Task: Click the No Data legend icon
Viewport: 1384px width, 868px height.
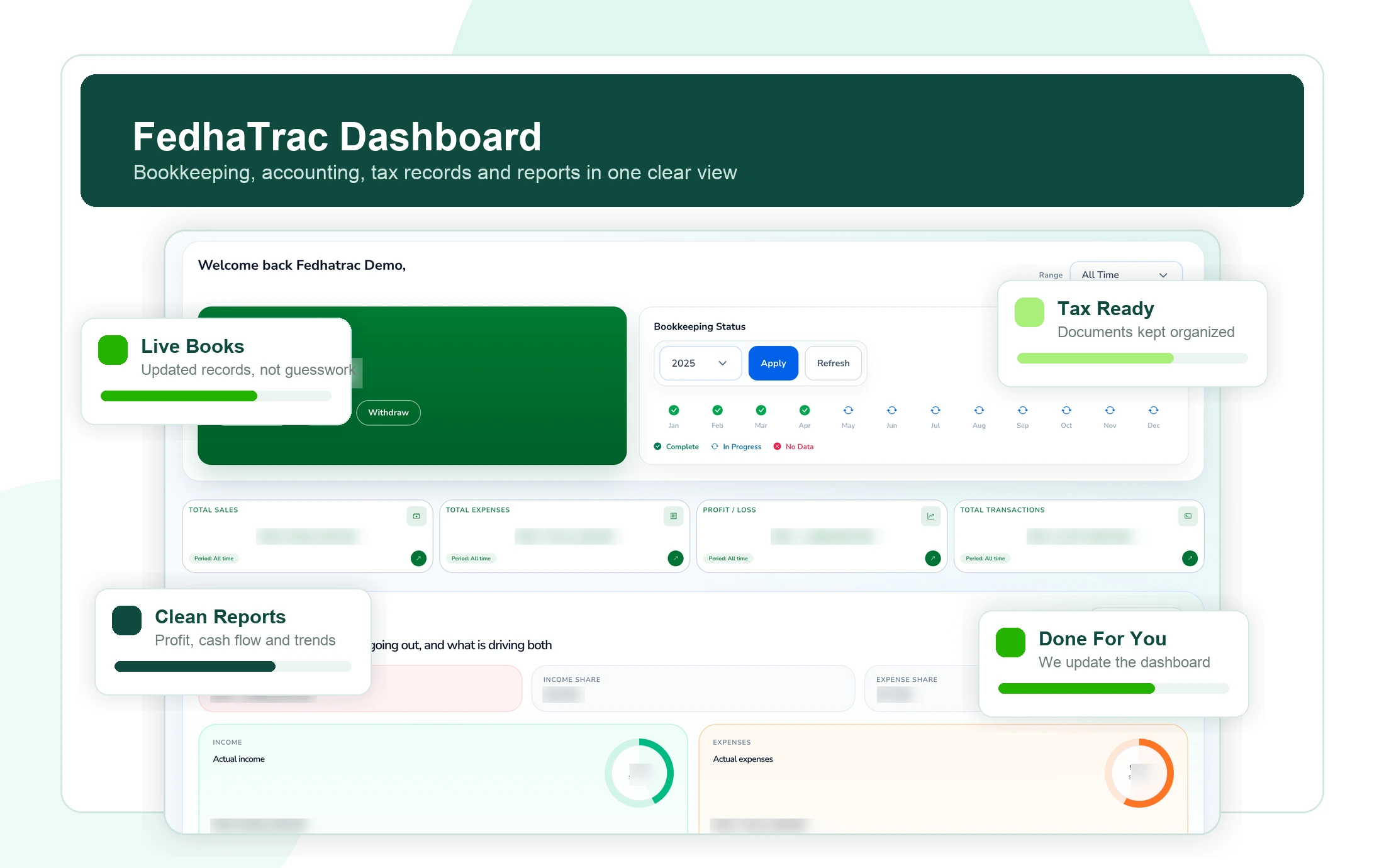Action: click(x=777, y=447)
